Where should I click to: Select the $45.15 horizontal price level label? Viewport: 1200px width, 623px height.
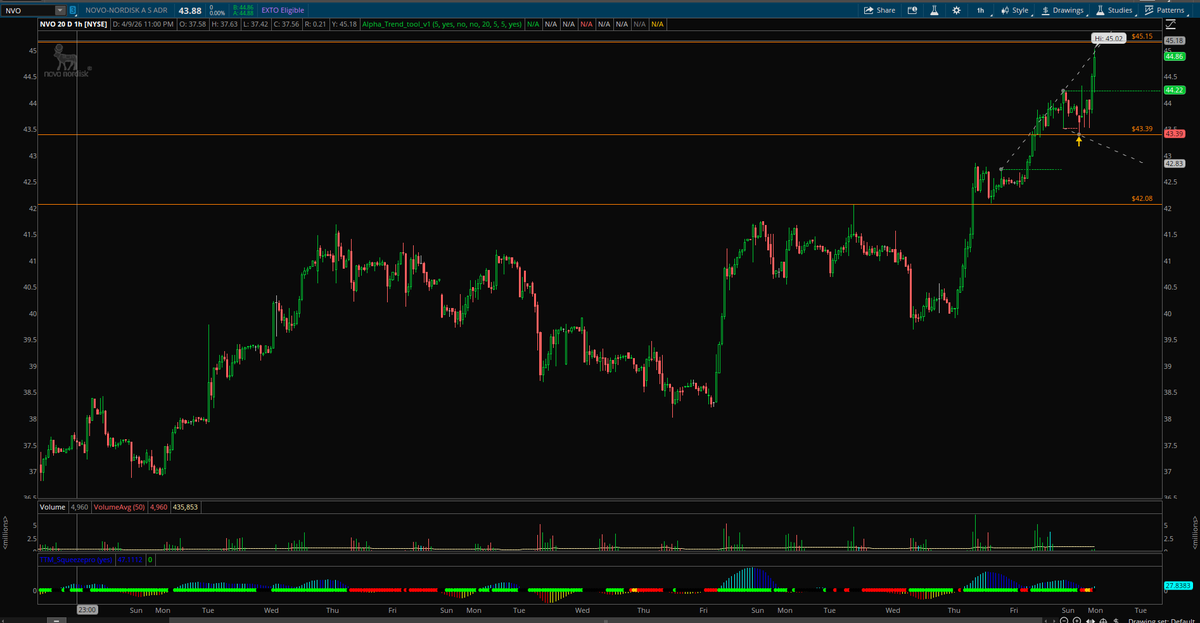point(1142,36)
